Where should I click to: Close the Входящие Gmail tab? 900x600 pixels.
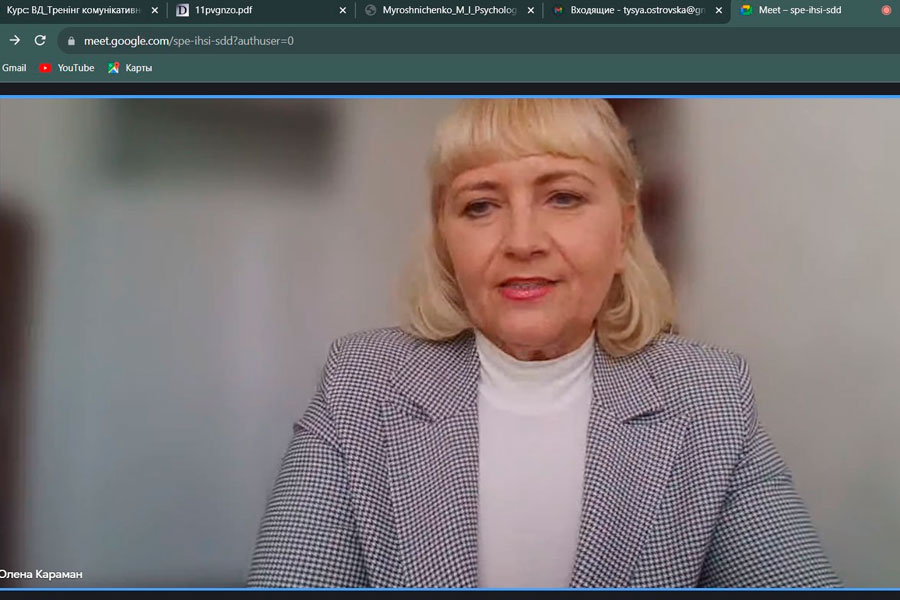pyautogui.click(x=718, y=10)
